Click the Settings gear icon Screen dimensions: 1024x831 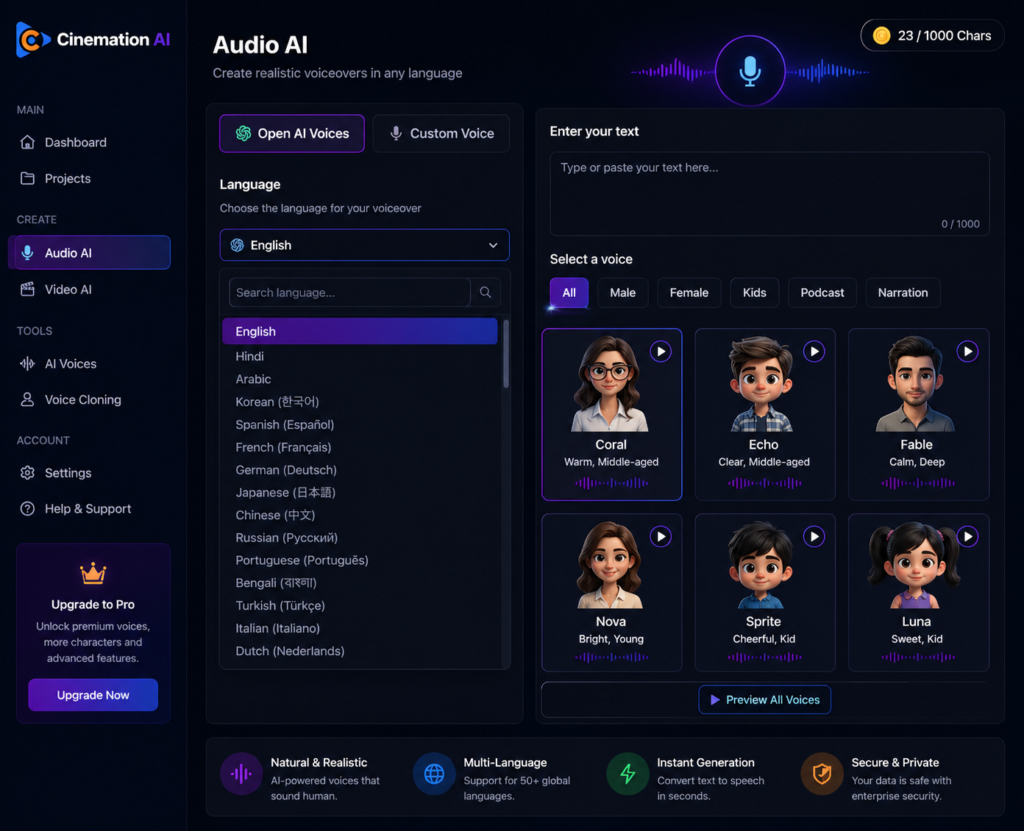click(27, 472)
